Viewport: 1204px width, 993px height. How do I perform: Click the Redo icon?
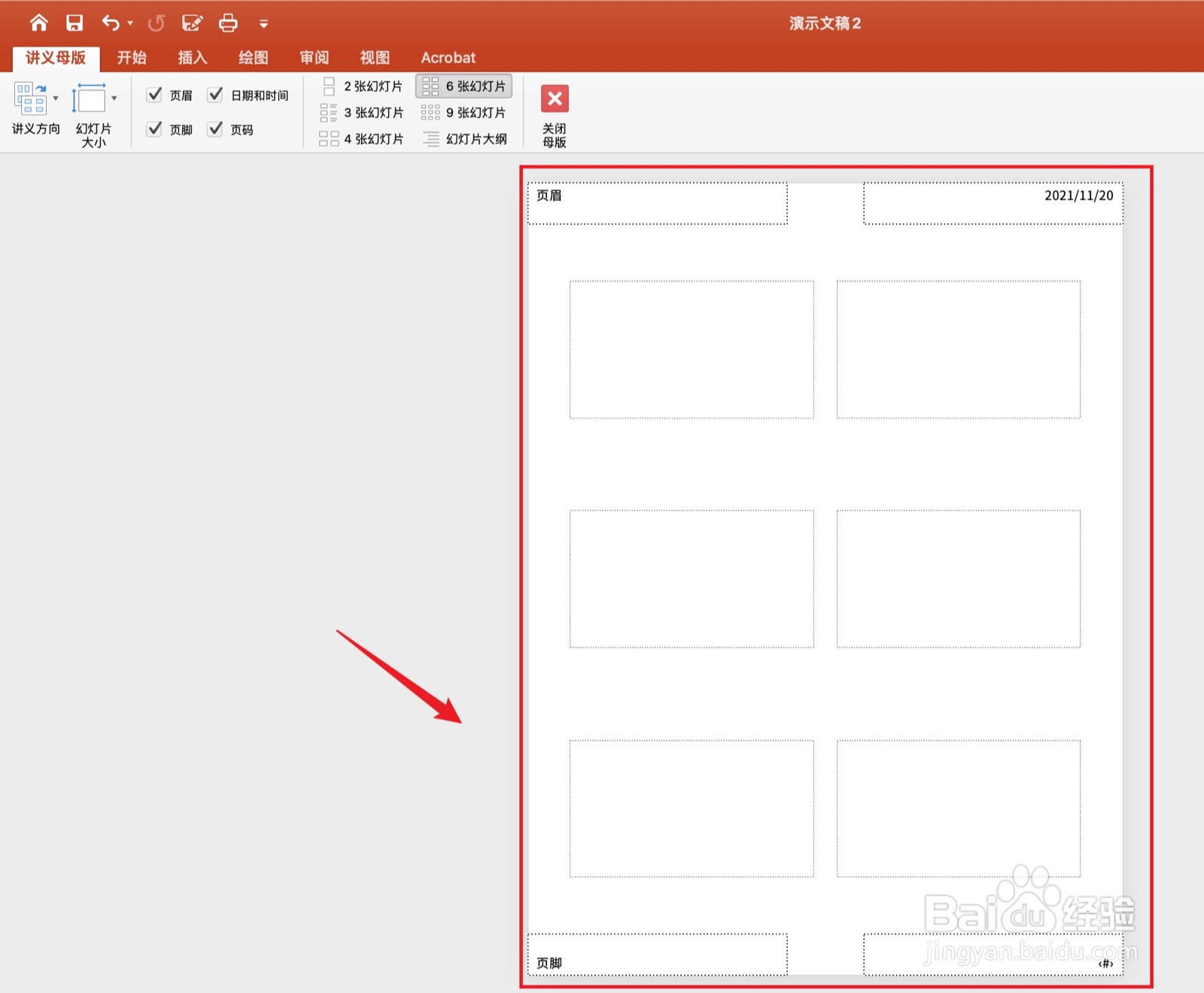pyautogui.click(x=157, y=23)
